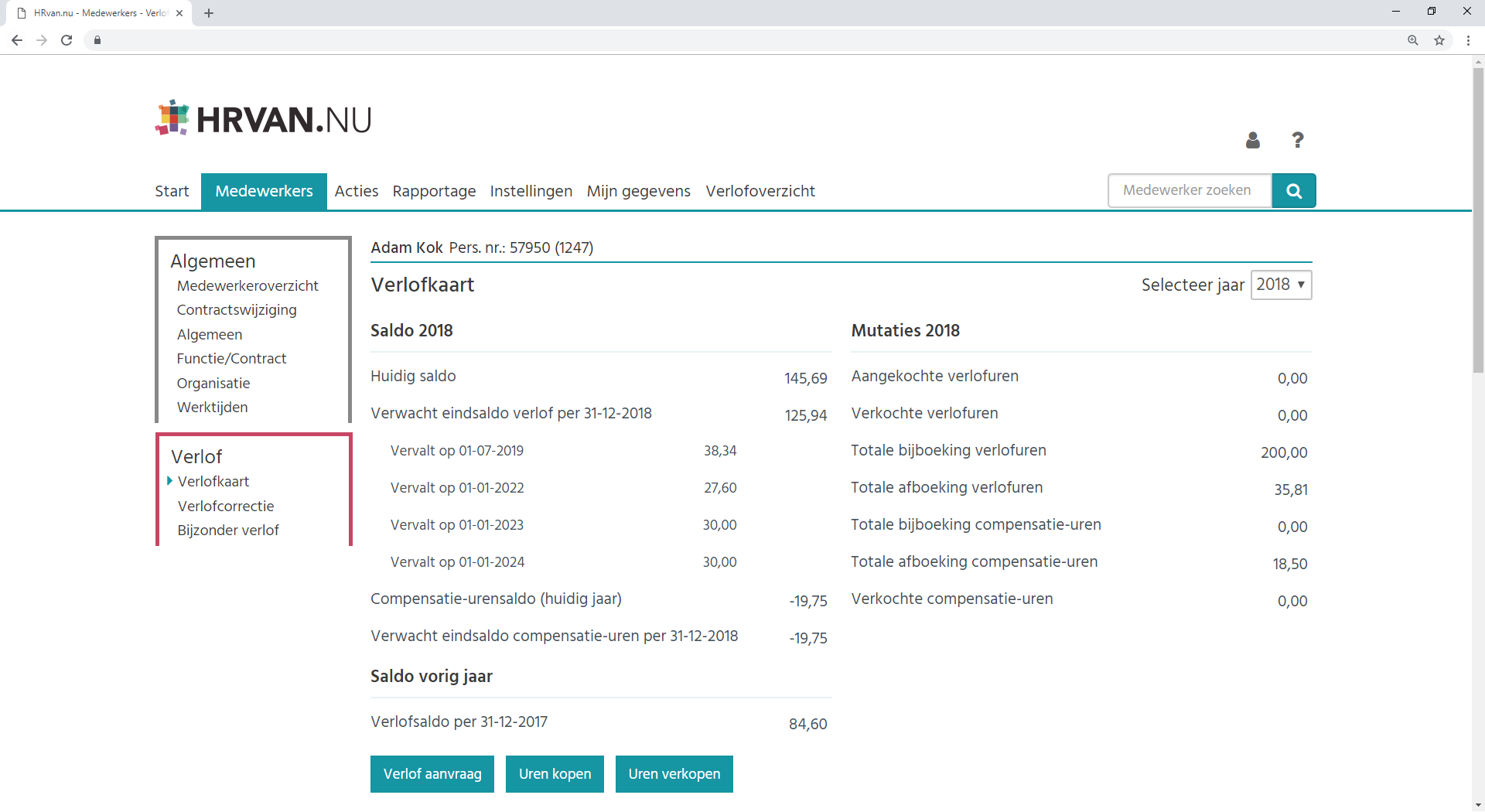Viewport: 1485px width, 812px height.
Task: Click the Mutaties 2018 heading
Action: pyautogui.click(x=905, y=331)
